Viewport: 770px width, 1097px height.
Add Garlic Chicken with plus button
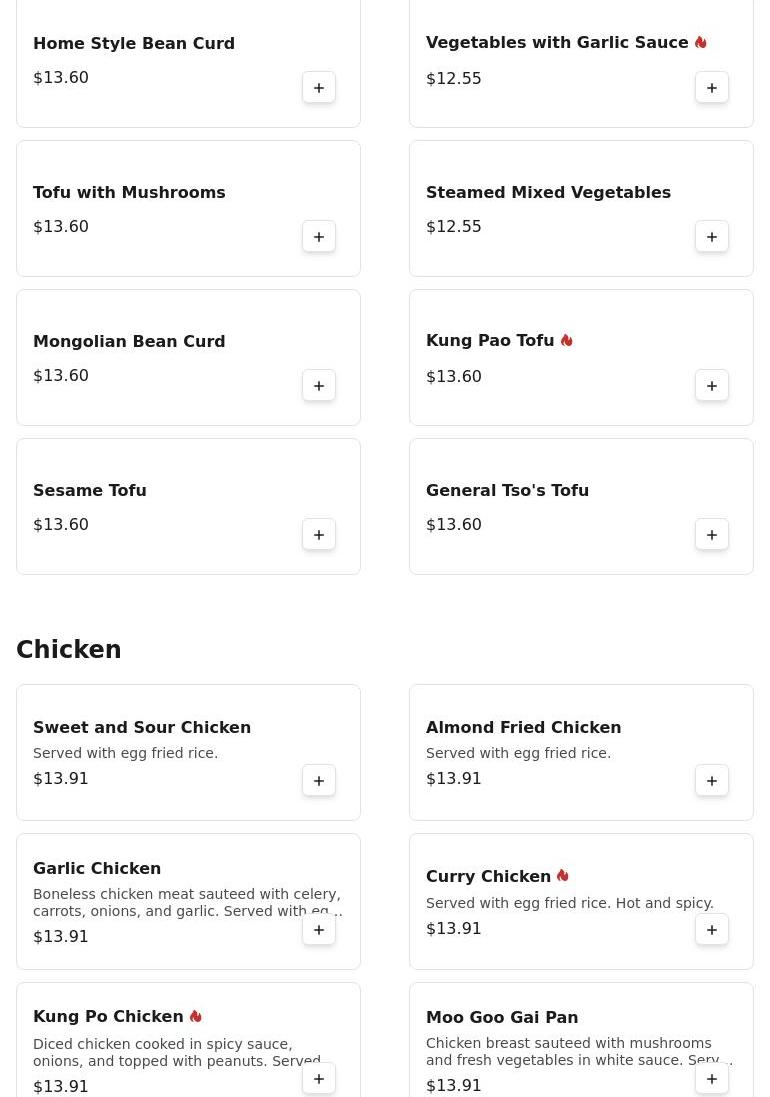(319, 930)
